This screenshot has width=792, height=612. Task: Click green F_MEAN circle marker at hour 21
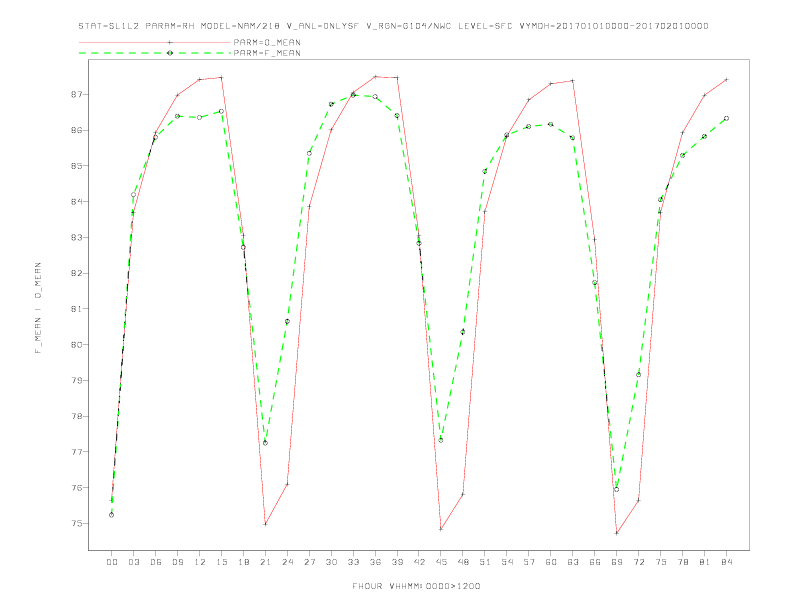(265, 443)
